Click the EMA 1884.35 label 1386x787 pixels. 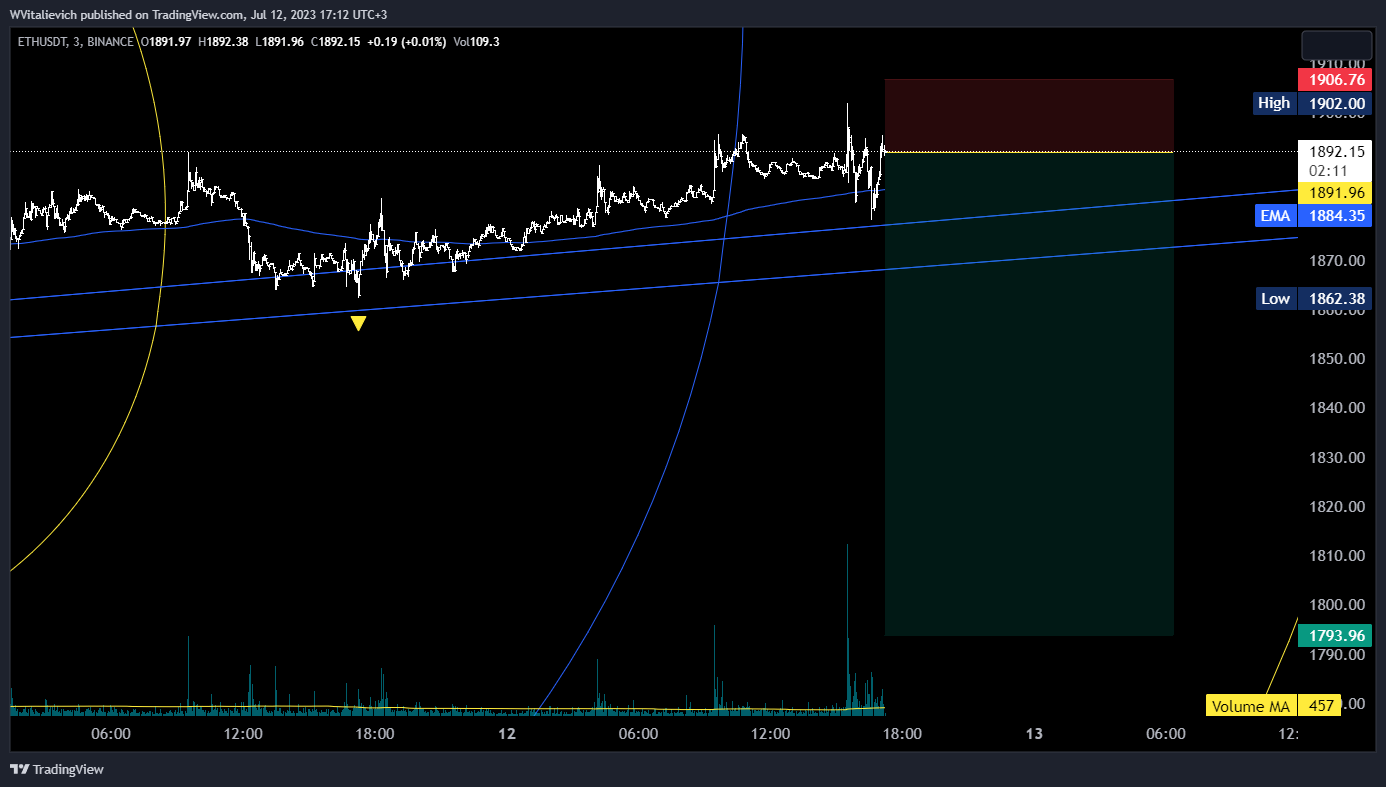coord(1312,215)
